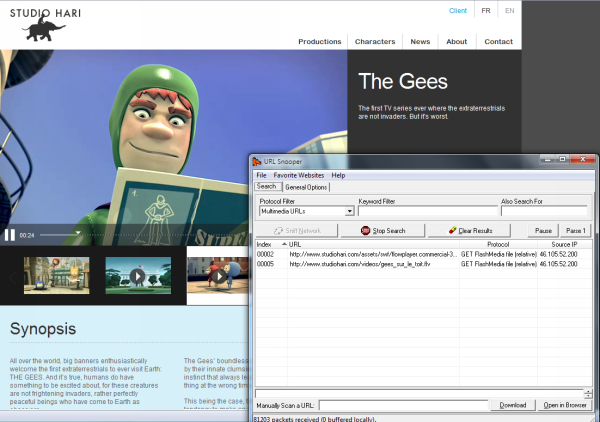The height and width of the screenshot is (422, 600).
Task: Switch site language to FR
Action: 486,11
